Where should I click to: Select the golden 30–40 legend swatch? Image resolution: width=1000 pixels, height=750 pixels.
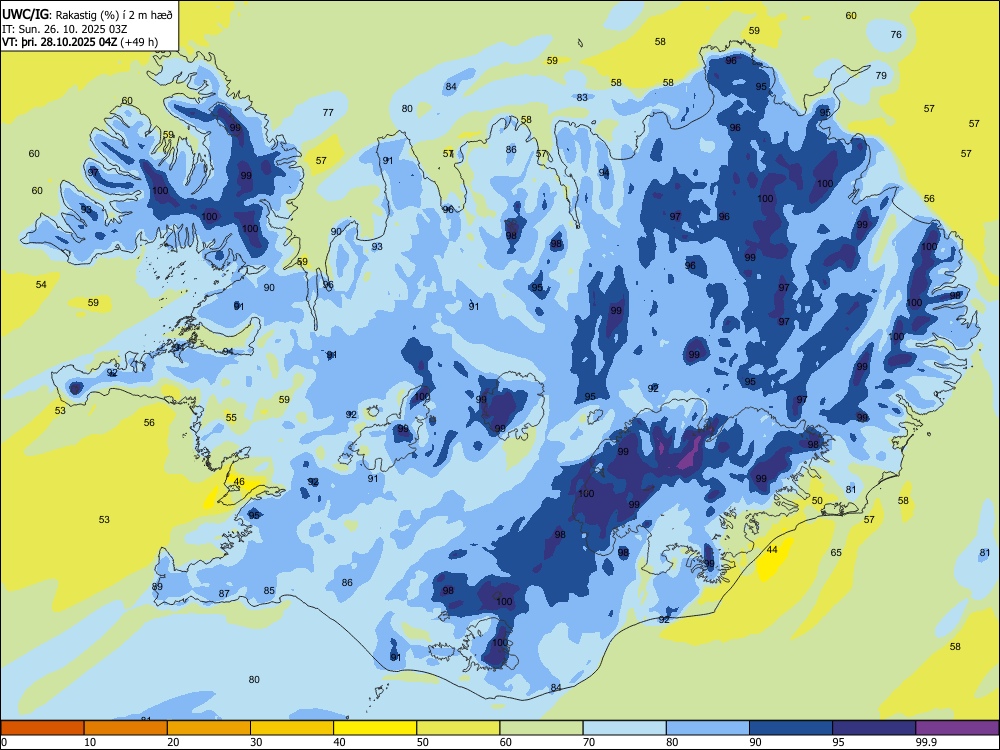coord(292,728)
